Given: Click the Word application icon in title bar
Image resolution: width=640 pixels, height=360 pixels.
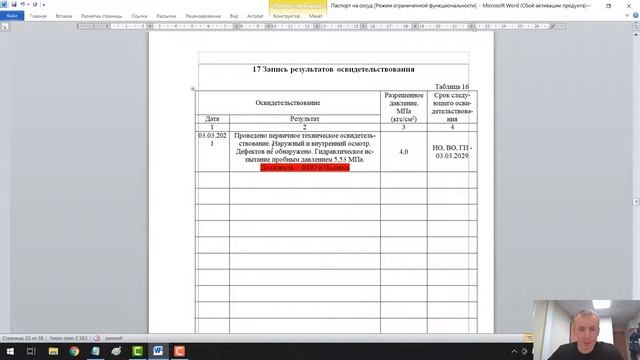Looking at the screenshot, I should (4, 4).
